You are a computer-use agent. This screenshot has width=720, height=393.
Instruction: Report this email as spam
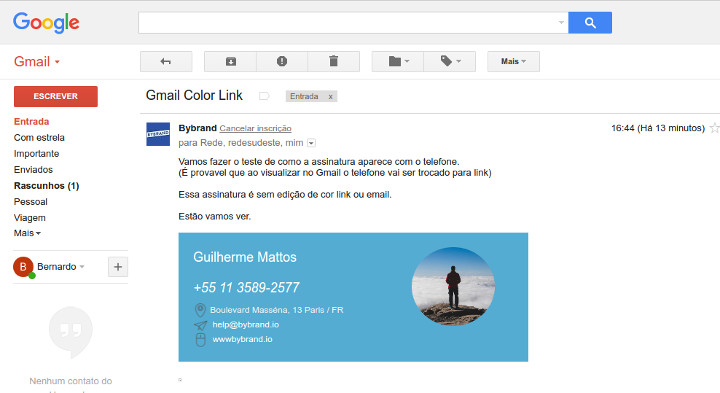282,62
